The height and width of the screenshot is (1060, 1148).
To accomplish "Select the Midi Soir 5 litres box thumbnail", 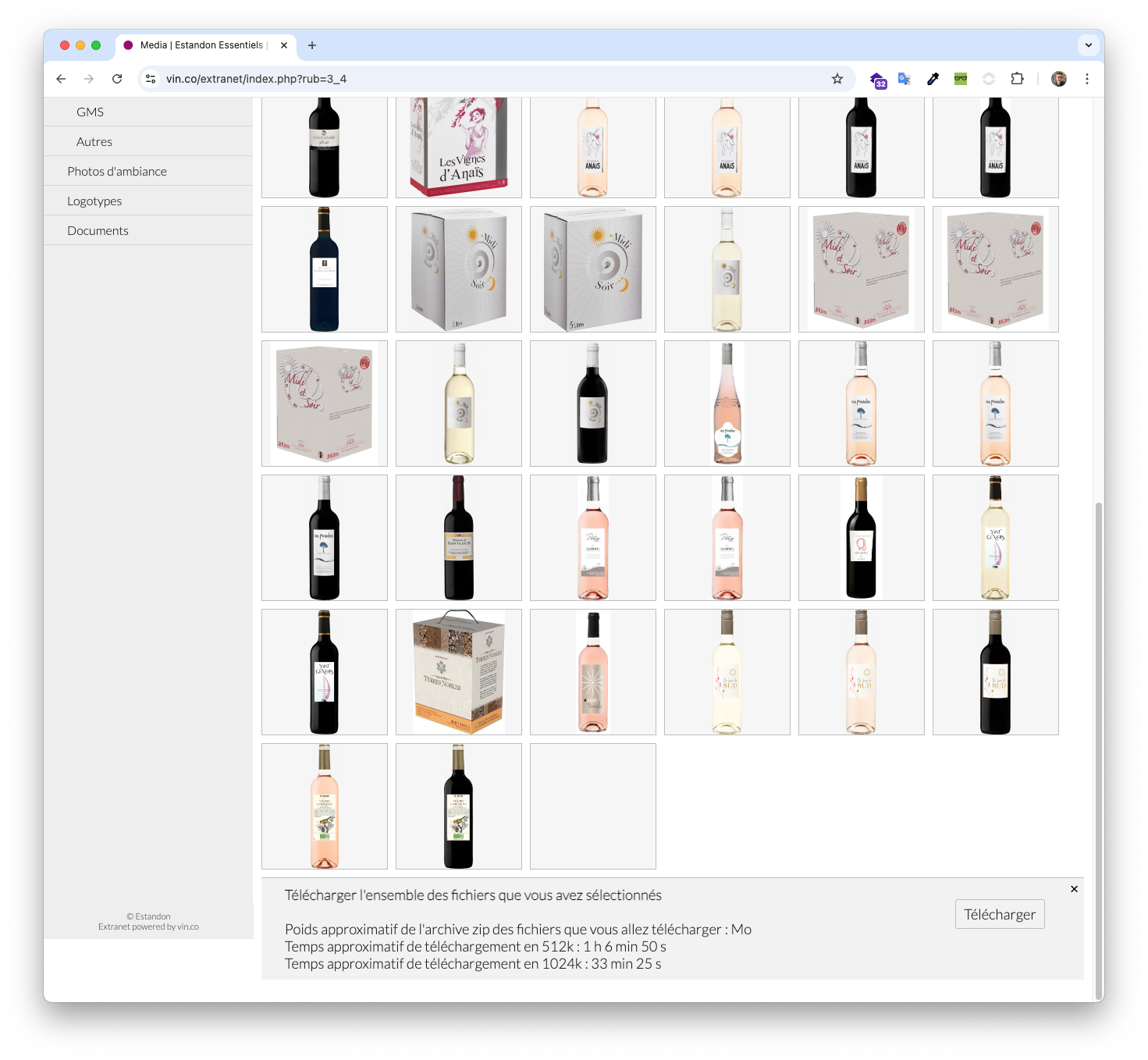I will pyautogui.click(x=593, y=269).
